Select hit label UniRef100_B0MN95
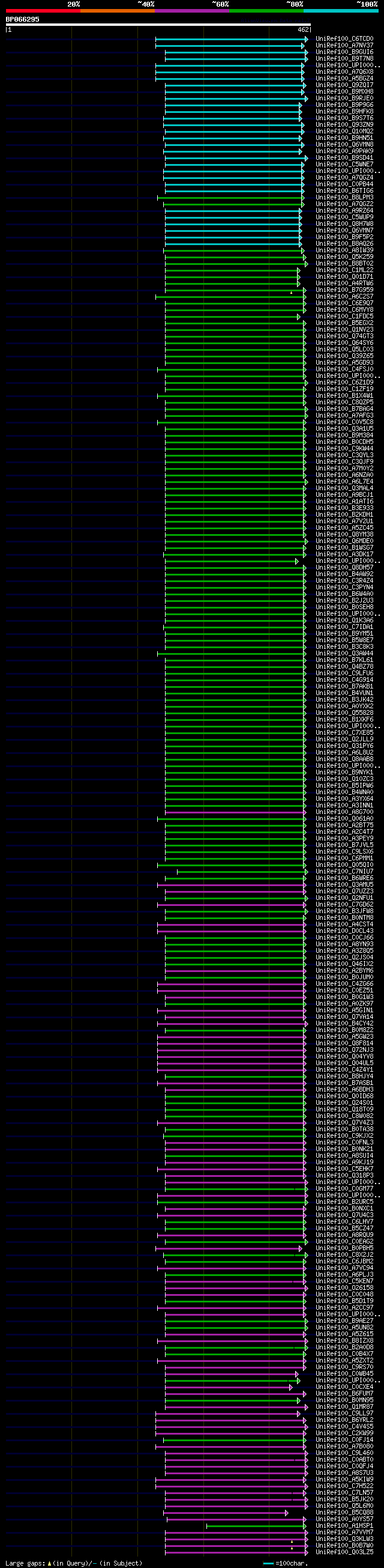 click(344, 1401)
